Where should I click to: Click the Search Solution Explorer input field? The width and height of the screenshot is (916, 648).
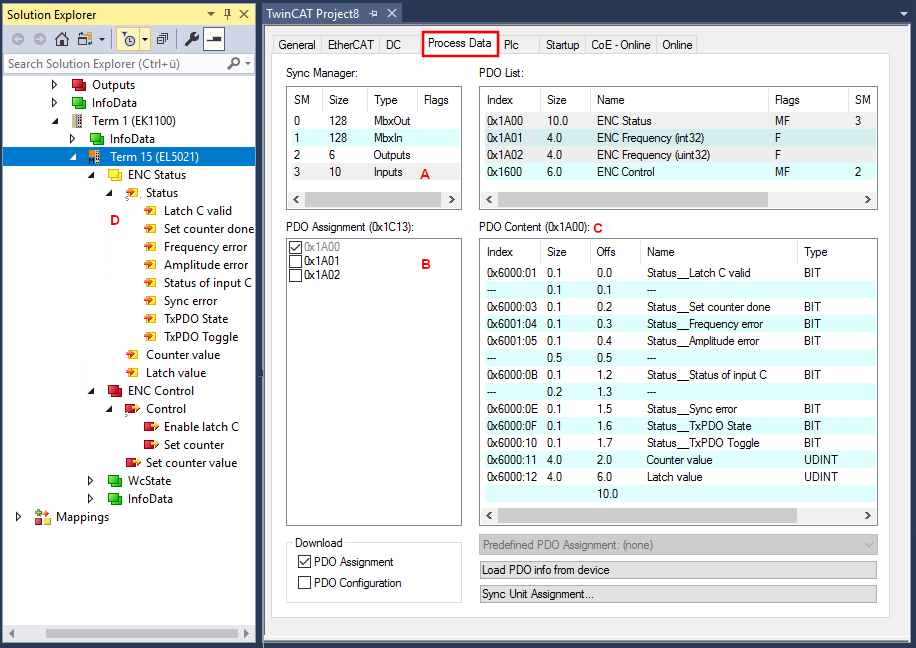coord(115,63)
